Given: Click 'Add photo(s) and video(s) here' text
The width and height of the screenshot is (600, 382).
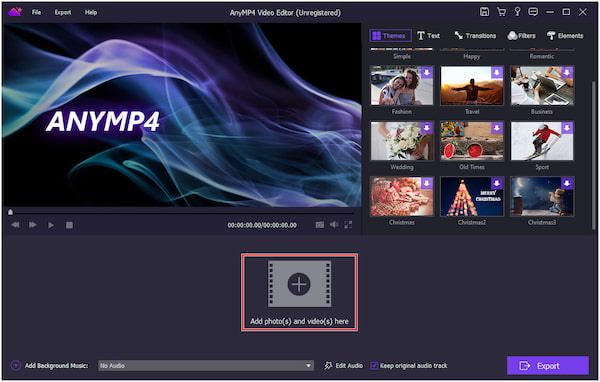Looking at the screenshot, I should pos(299,321).
